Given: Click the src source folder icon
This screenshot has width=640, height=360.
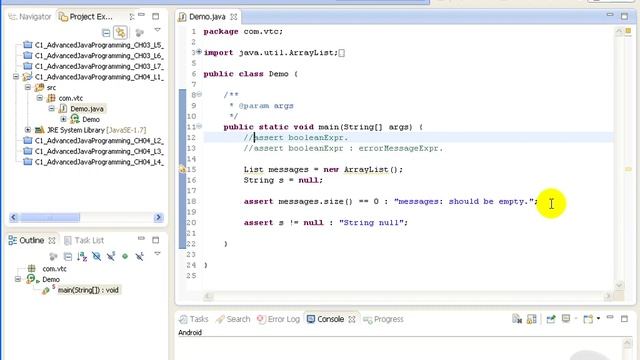Looking at the screenshot, I should (x=40, y=87).
